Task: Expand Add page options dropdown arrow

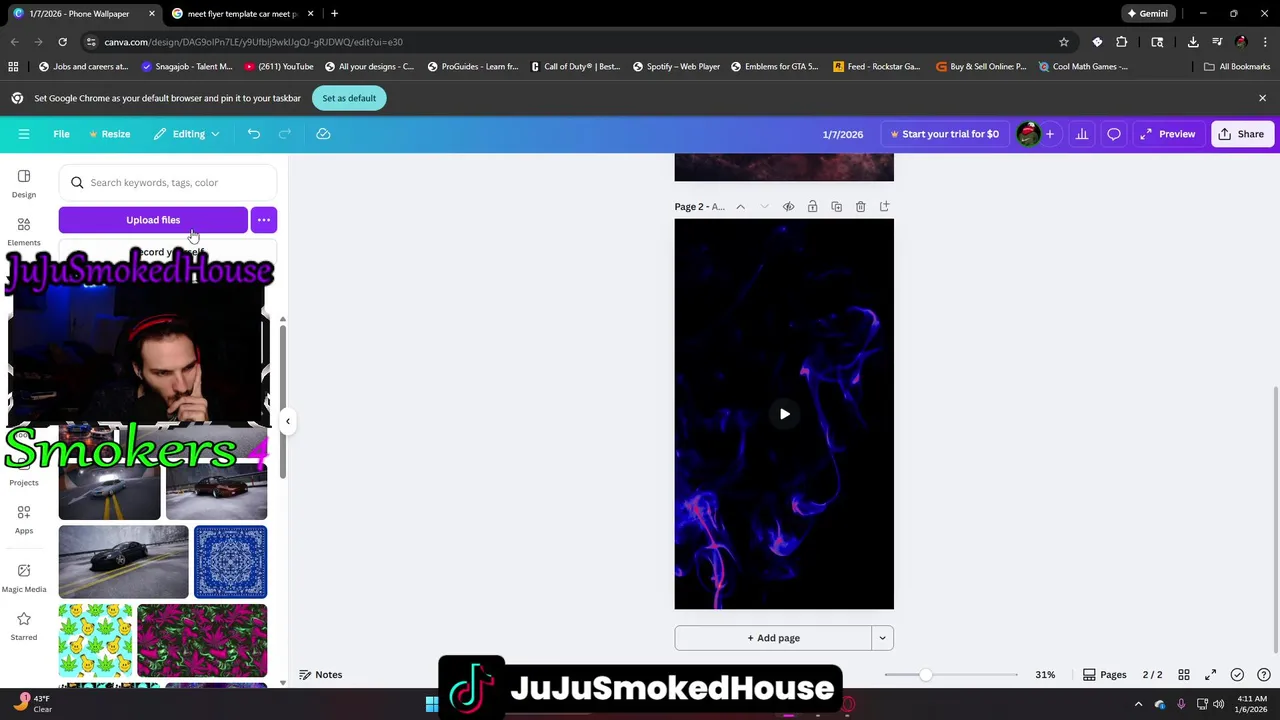Action: tap(882, 638)
